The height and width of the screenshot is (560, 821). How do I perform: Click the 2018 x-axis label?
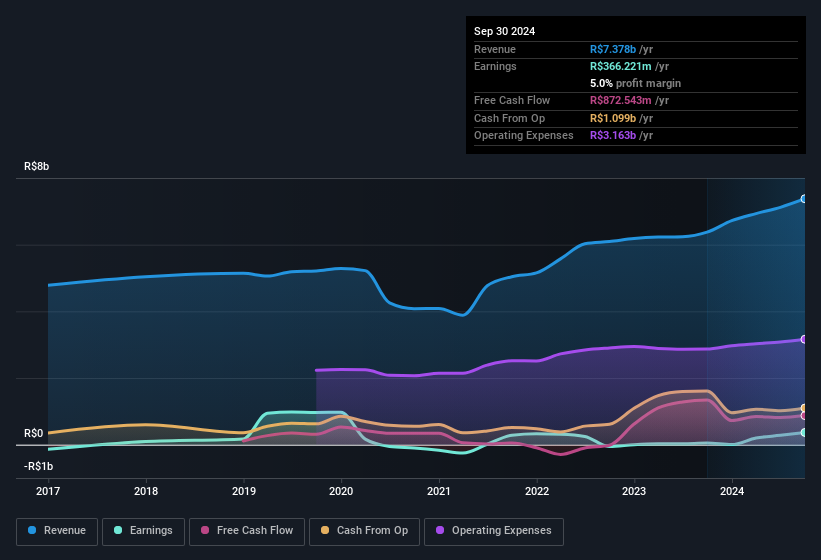146,491
